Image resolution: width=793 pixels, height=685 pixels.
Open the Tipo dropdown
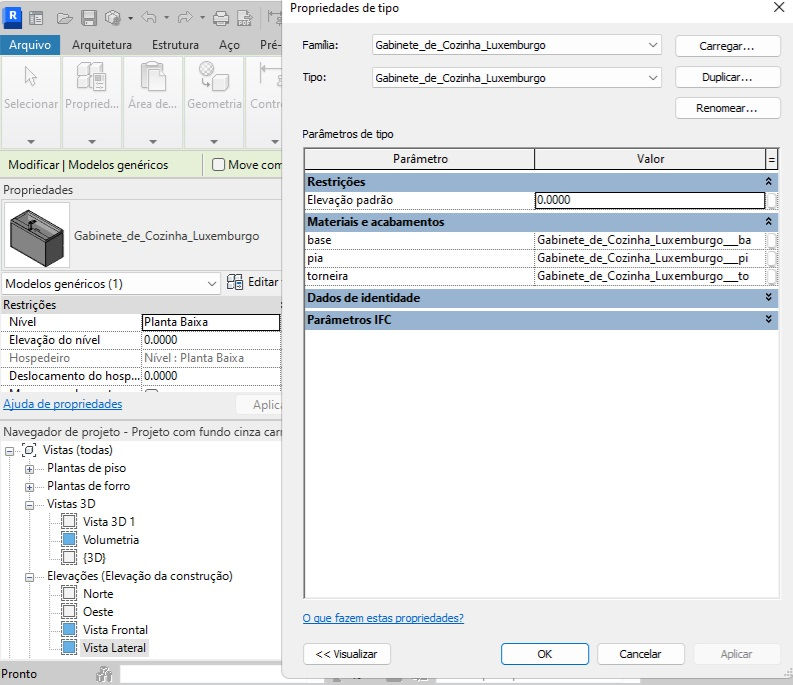[x=653, y=78]
